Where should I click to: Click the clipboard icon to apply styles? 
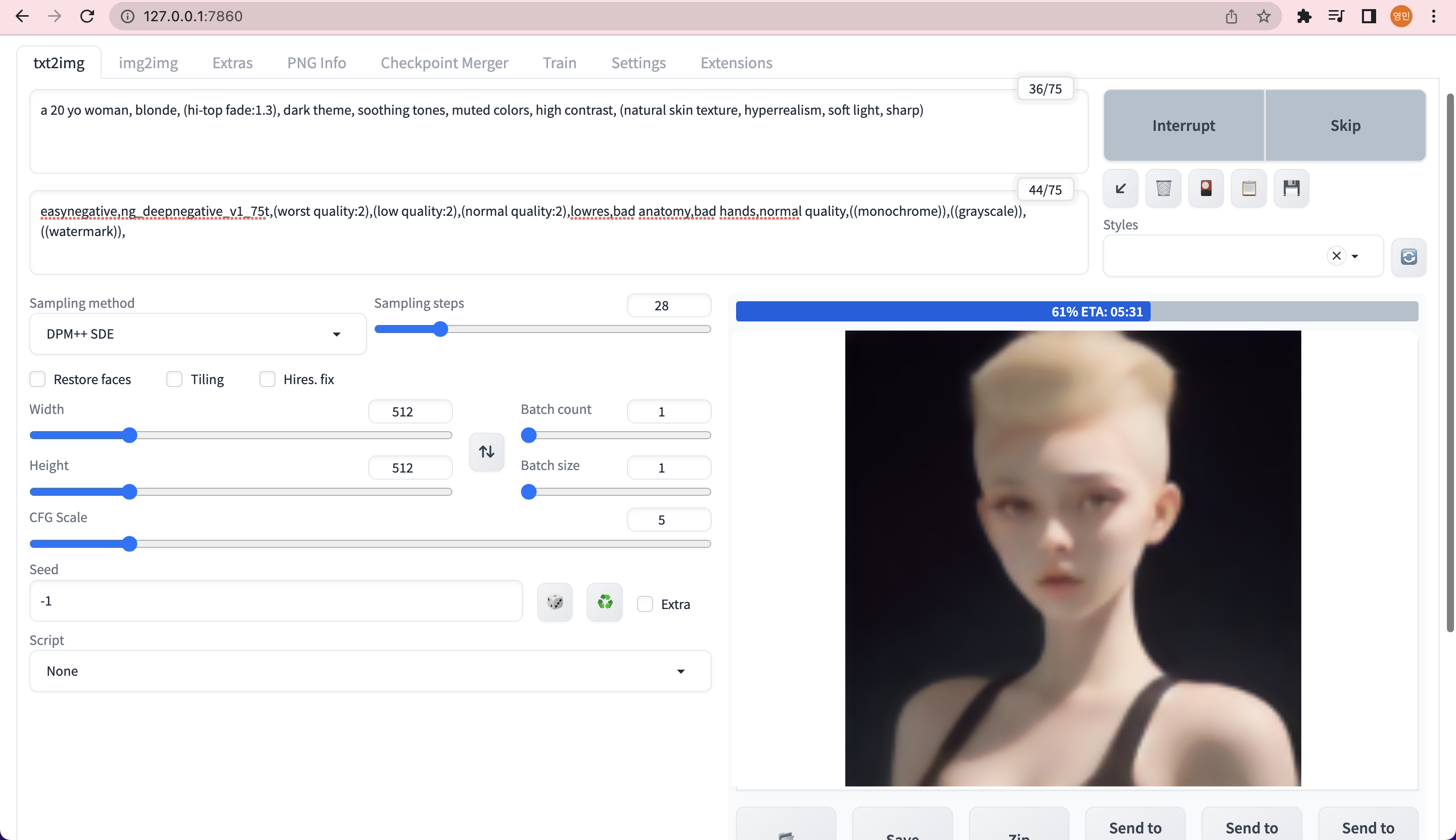tap(1248, 188)
